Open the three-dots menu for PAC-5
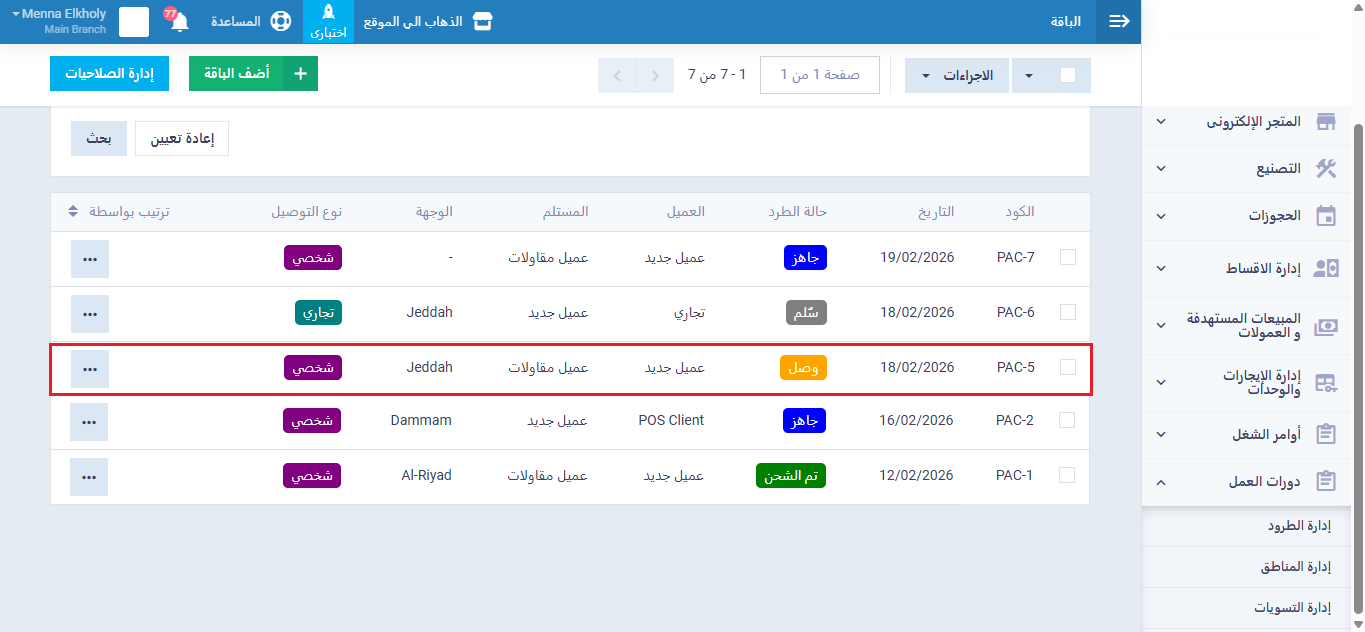Viewport: 1365px width, 632px height. coord(90,369)
